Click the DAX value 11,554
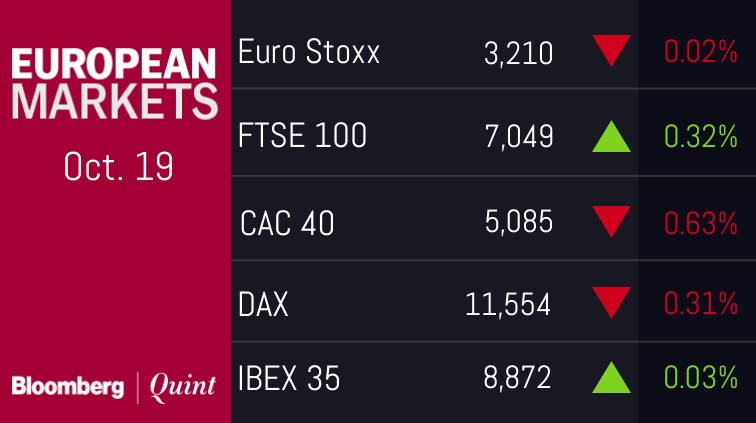 click(508, 304)
